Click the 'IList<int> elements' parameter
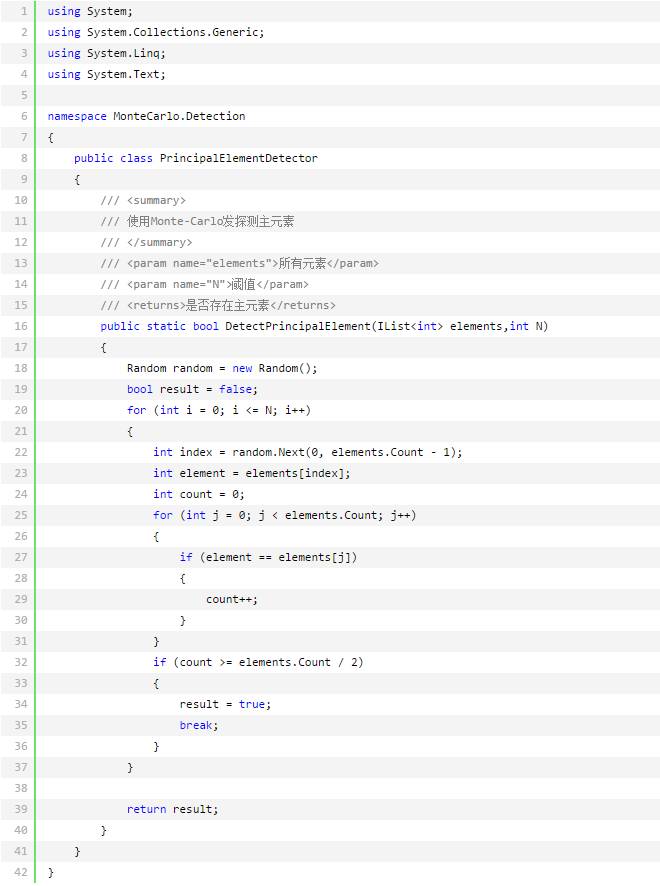This screenshot has height=886, width=660. click(x=439, y=326)
